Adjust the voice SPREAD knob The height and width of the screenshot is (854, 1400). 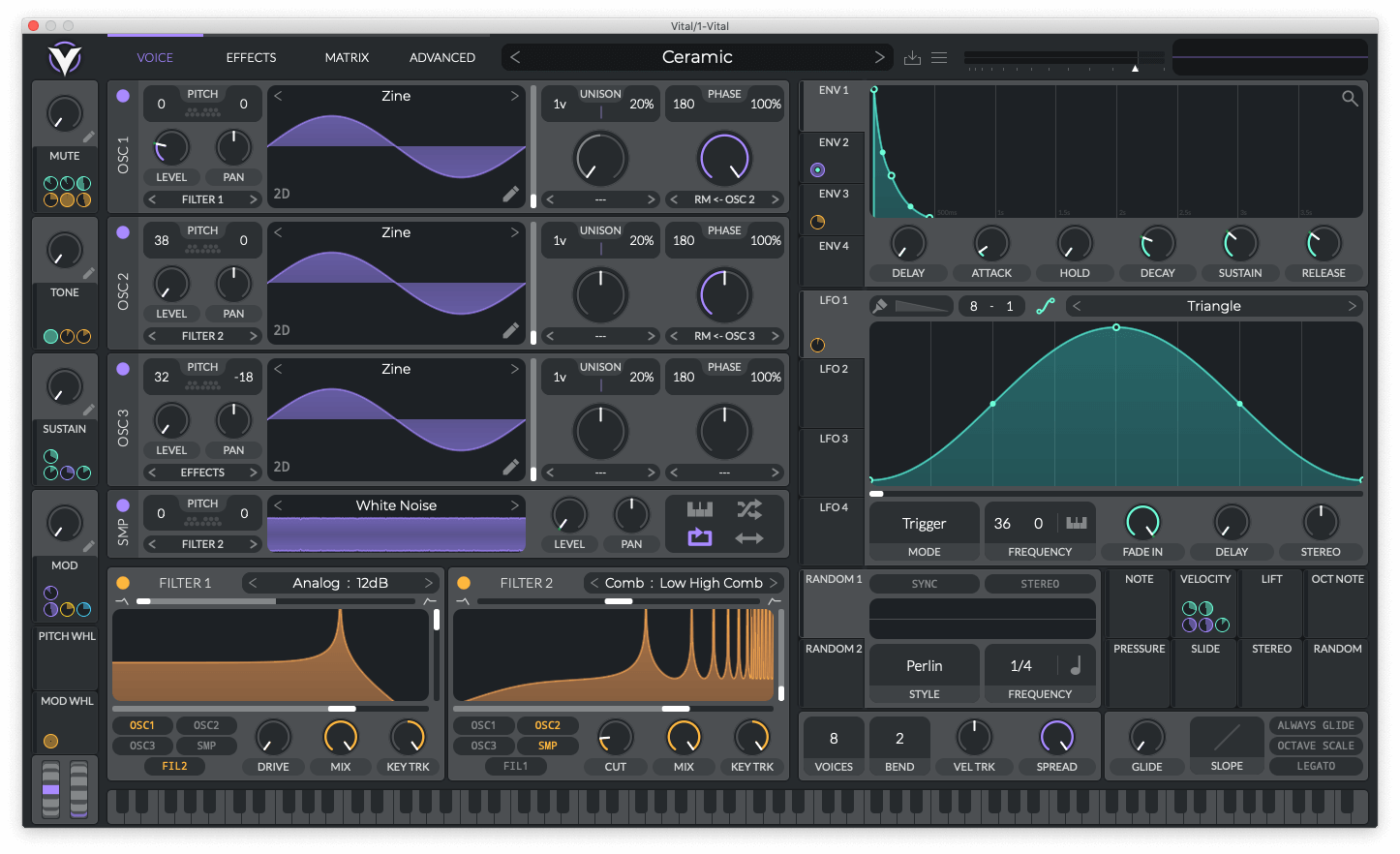tap(1056, 737)
